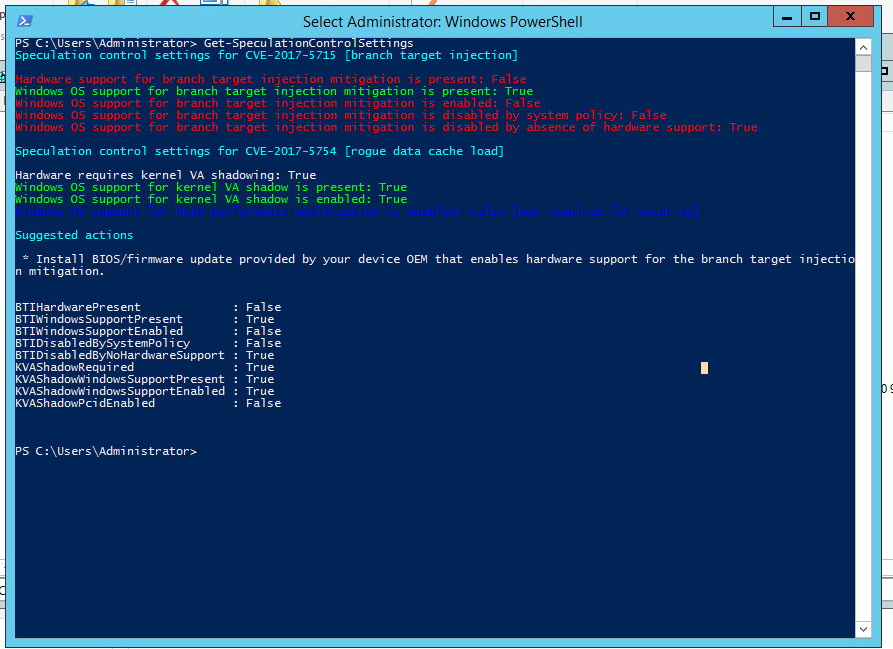Click the 'KVAShadowWindowsSupportPresent' property row
Viewport: 893px width, 649px height.
[145, 379]
